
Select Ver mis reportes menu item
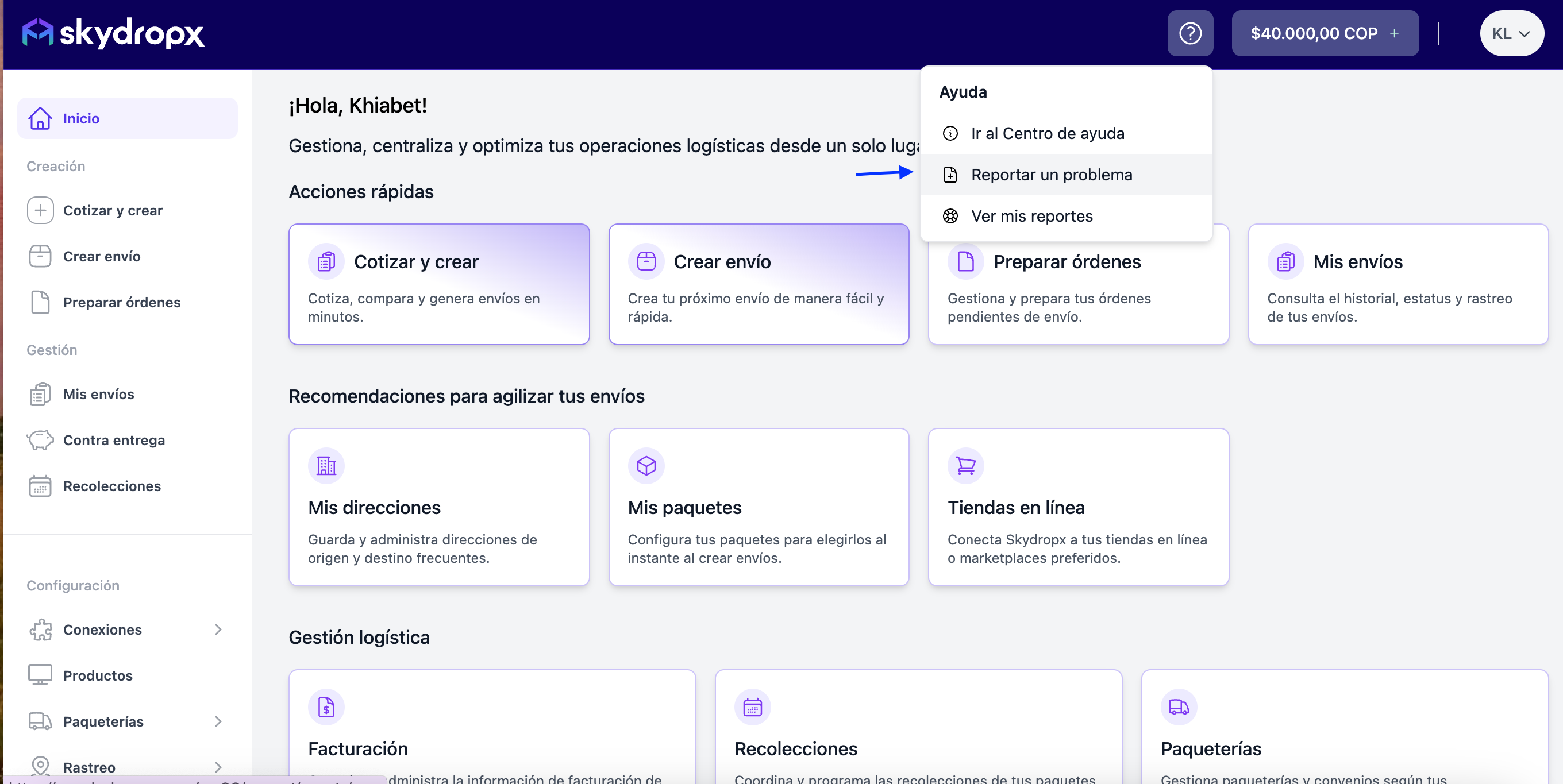click(x=1031, y=217)
